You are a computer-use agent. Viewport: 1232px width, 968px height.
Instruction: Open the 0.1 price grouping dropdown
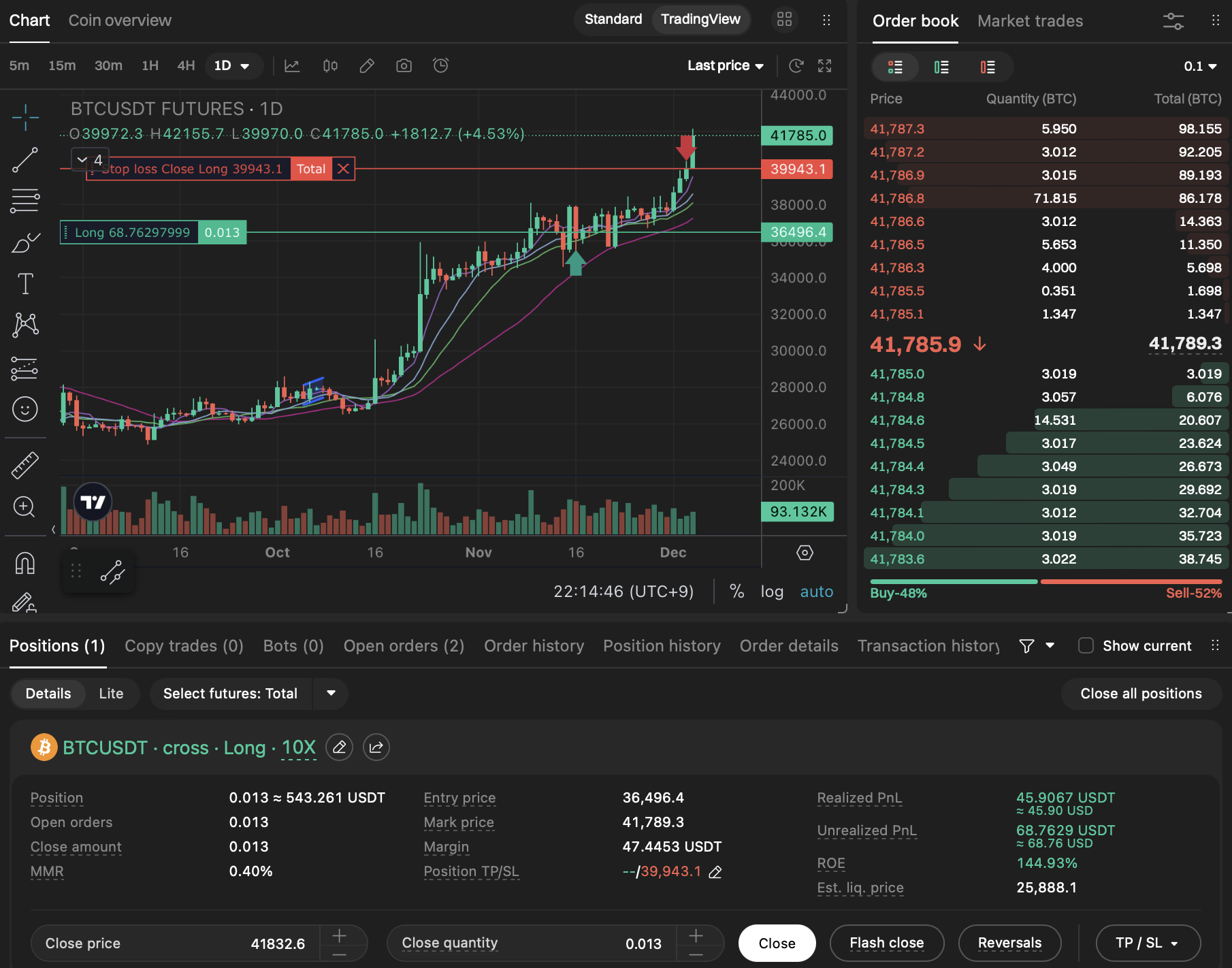coord(1200,67)
